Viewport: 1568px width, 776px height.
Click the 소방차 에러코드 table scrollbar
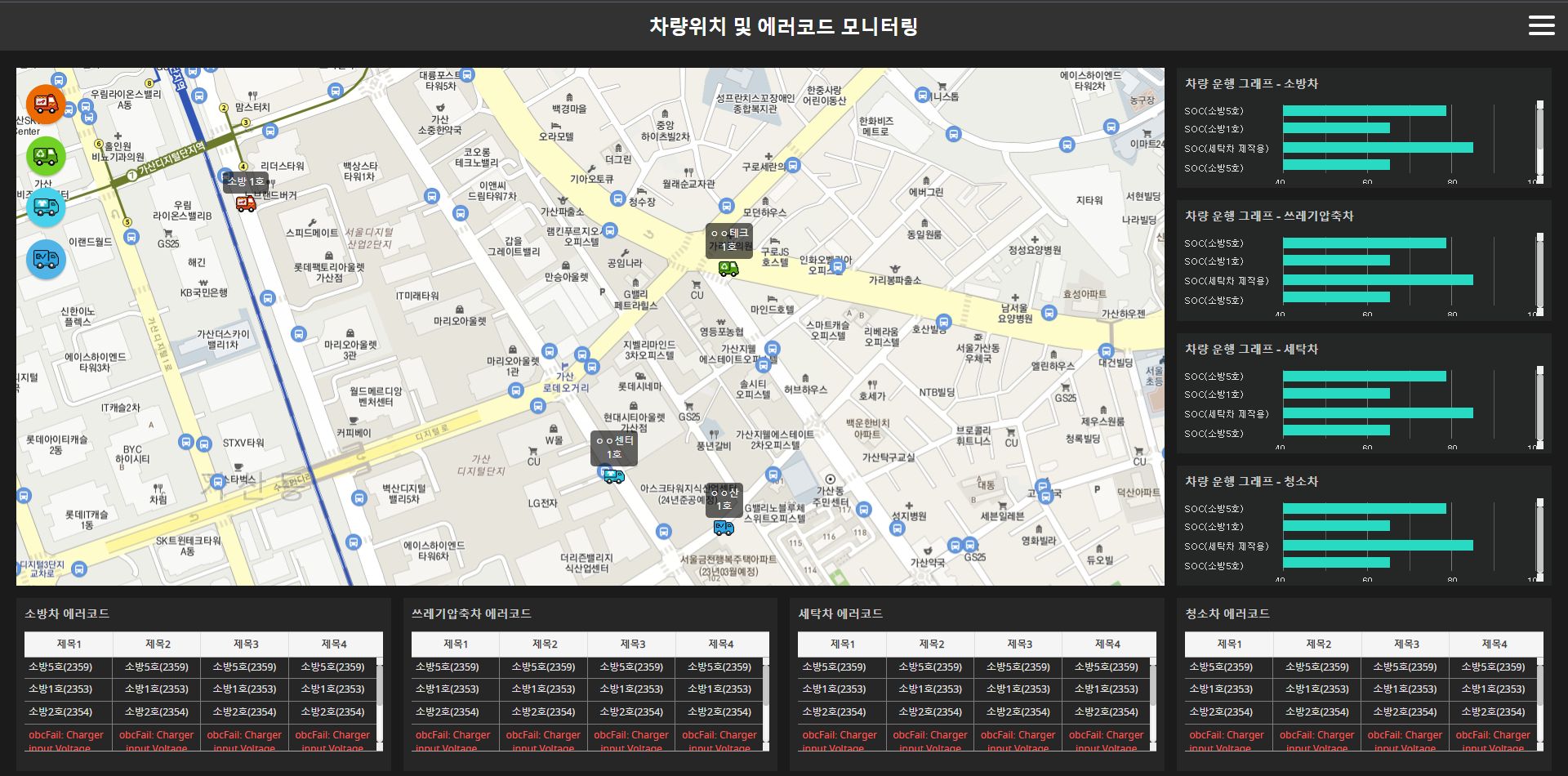(379, 682)
